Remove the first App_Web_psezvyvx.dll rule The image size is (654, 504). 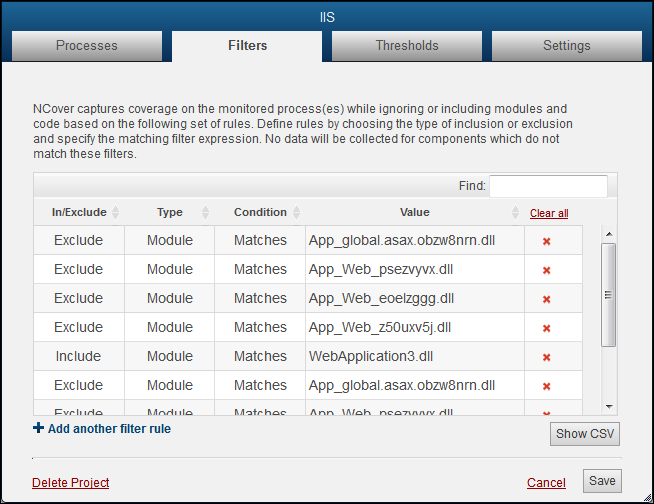click(x=547, y=270)
